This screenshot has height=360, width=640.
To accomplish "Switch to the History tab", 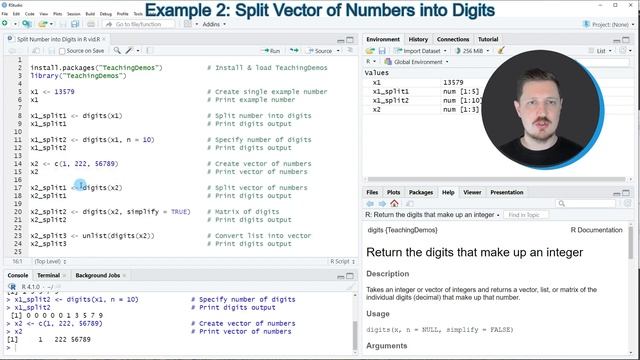I will tap(418, 39).
